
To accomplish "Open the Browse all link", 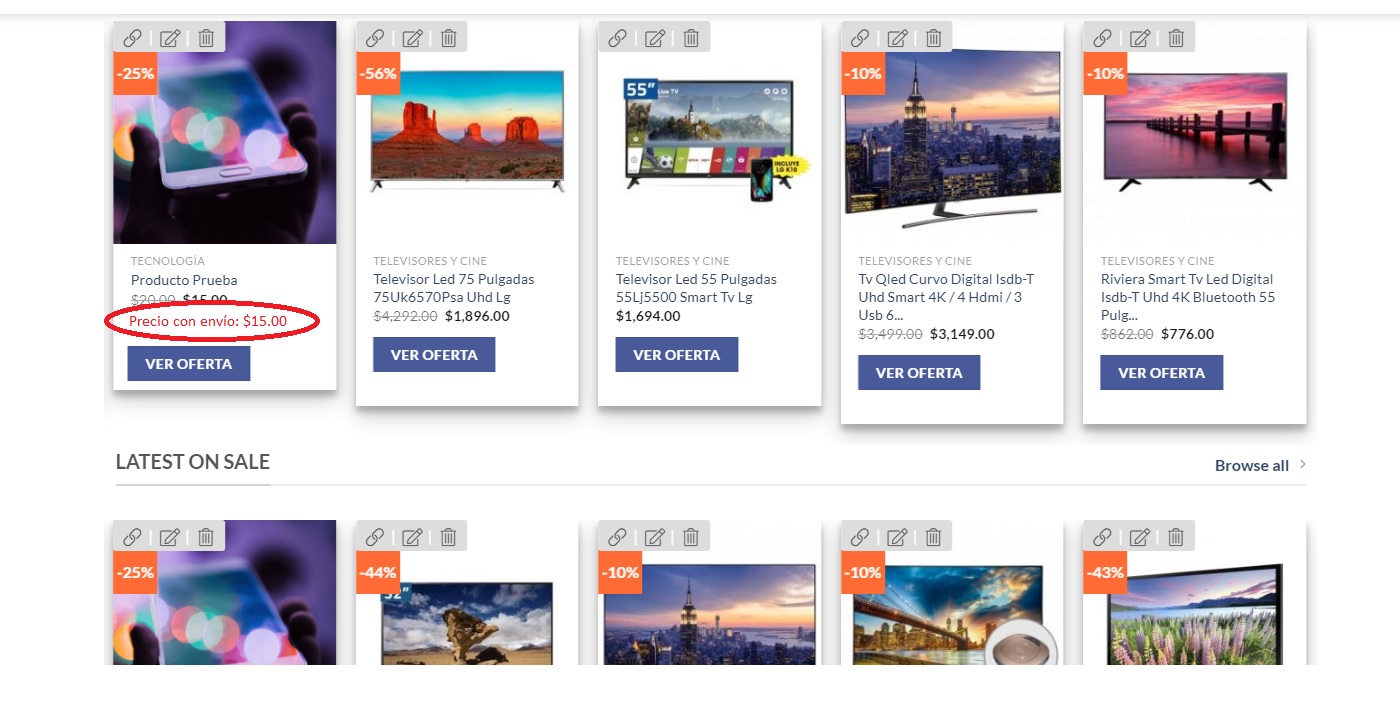I will point(1252,465).
